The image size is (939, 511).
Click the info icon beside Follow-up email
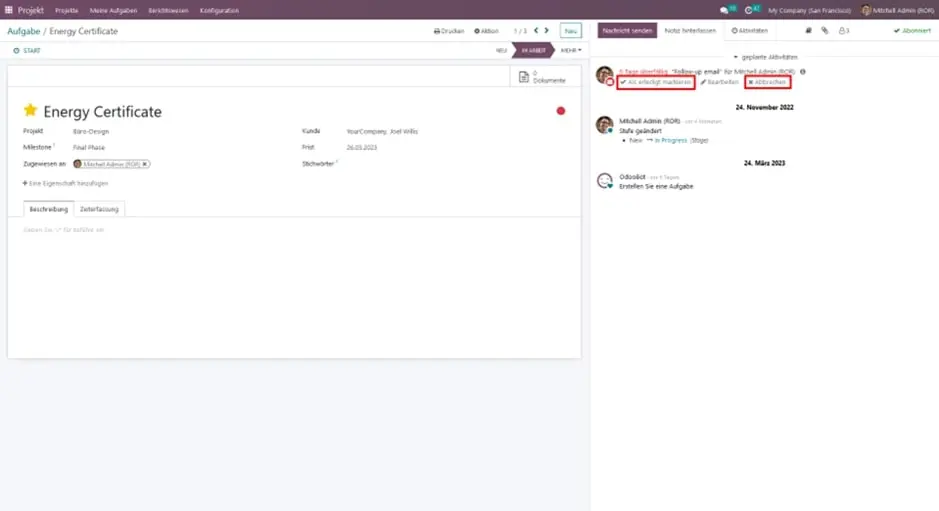coord(803,72)
